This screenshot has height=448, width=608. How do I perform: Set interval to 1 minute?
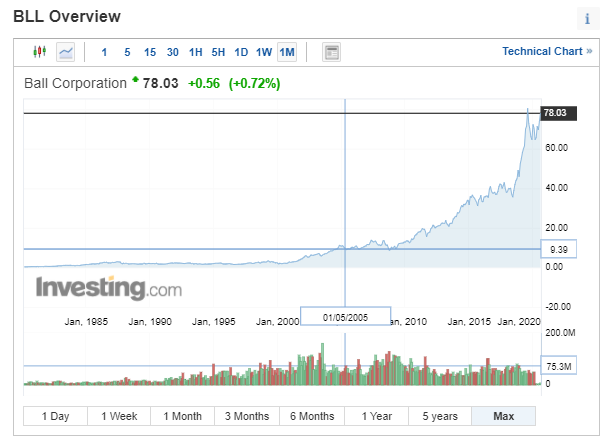[x=104, y=52]
